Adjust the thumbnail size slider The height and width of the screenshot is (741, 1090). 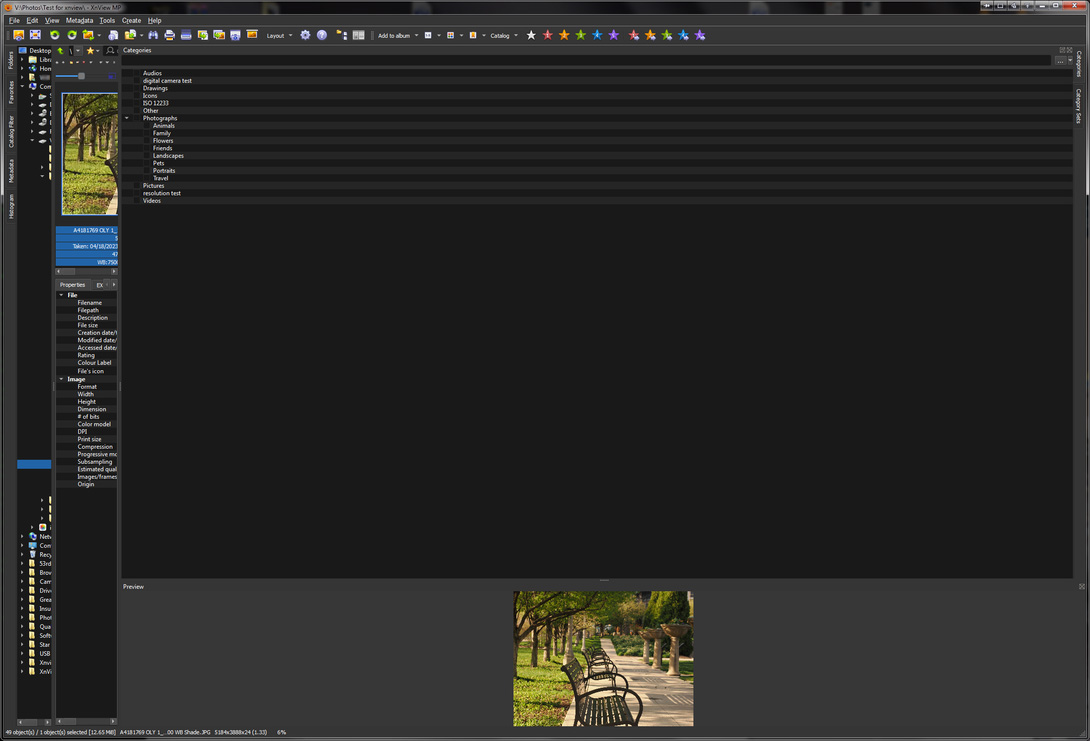[80, 75]
